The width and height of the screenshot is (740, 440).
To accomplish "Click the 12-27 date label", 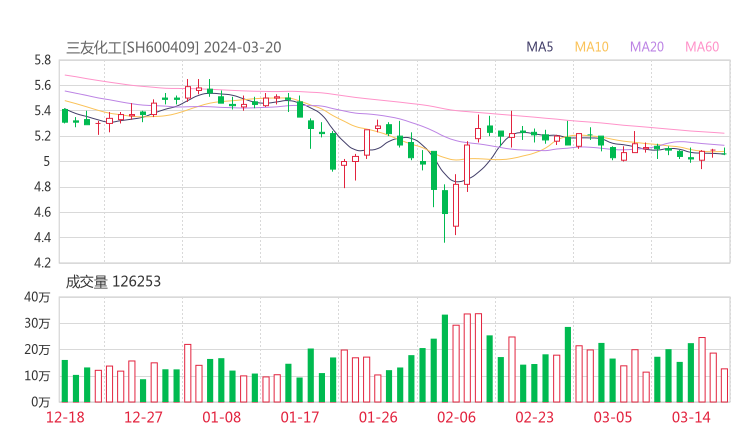I will click(143, 417).
